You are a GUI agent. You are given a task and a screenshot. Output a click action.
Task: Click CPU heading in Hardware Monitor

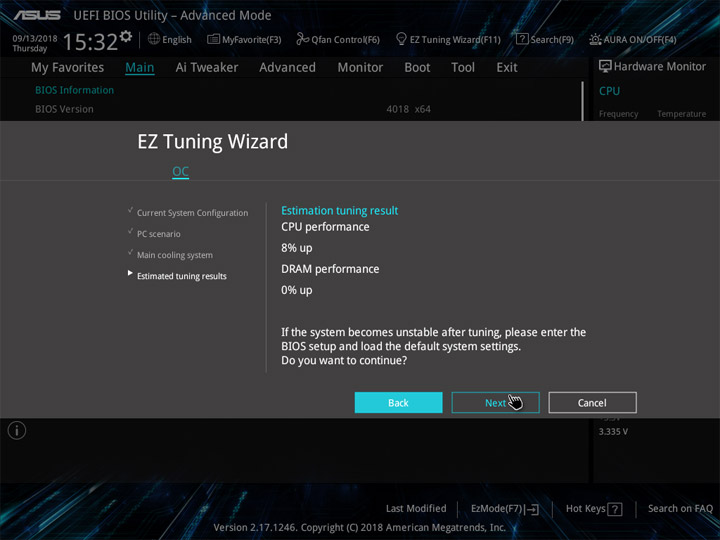[x=609, y=91]
